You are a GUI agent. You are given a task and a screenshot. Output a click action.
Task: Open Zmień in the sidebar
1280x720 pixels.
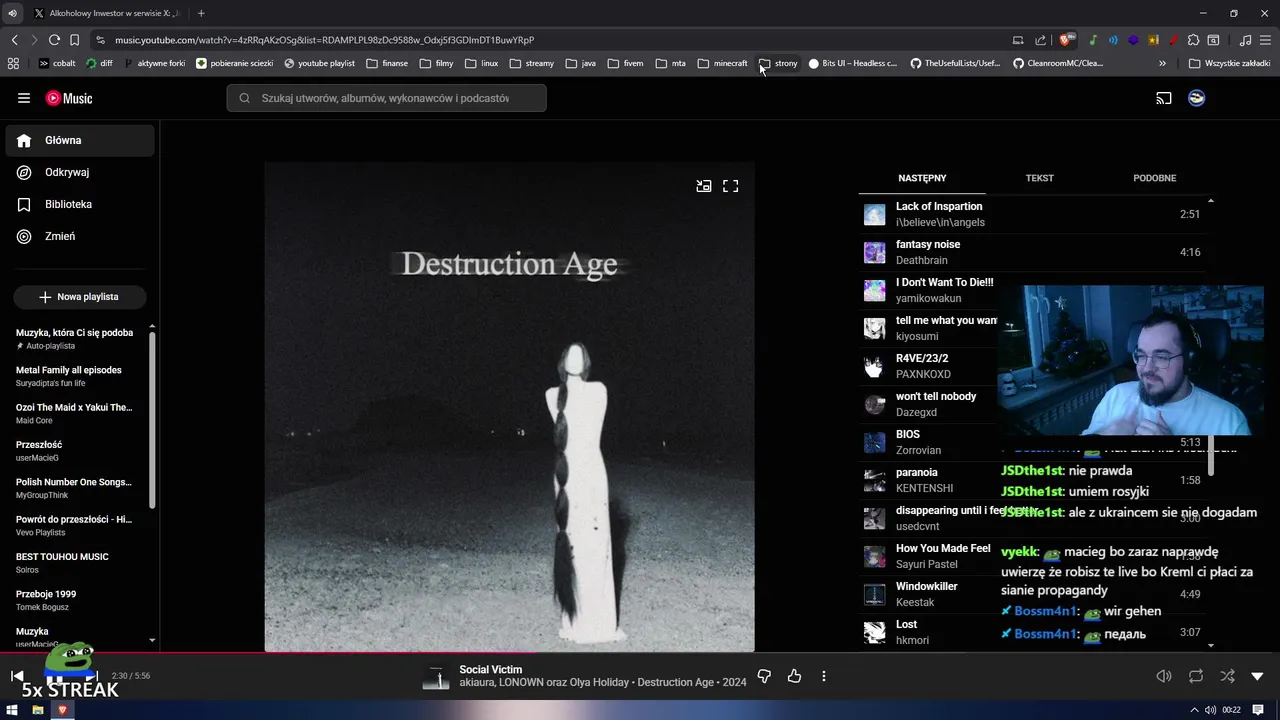click(x=80, y=237)
